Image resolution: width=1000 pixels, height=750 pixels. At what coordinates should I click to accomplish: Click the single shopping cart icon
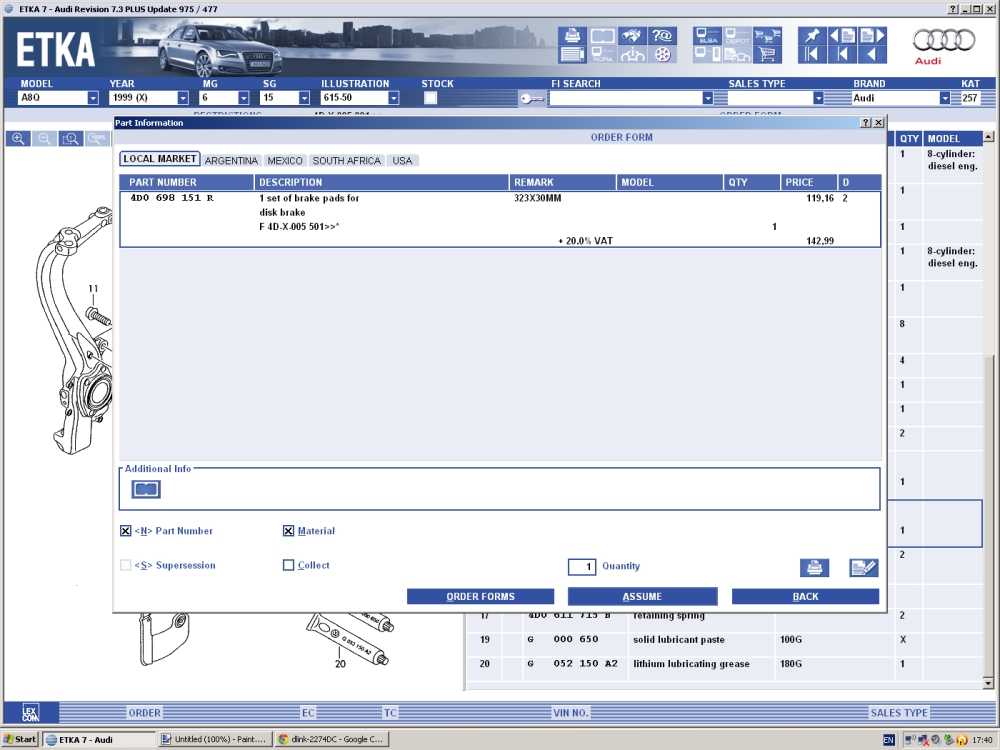click(x=767, y=54)
